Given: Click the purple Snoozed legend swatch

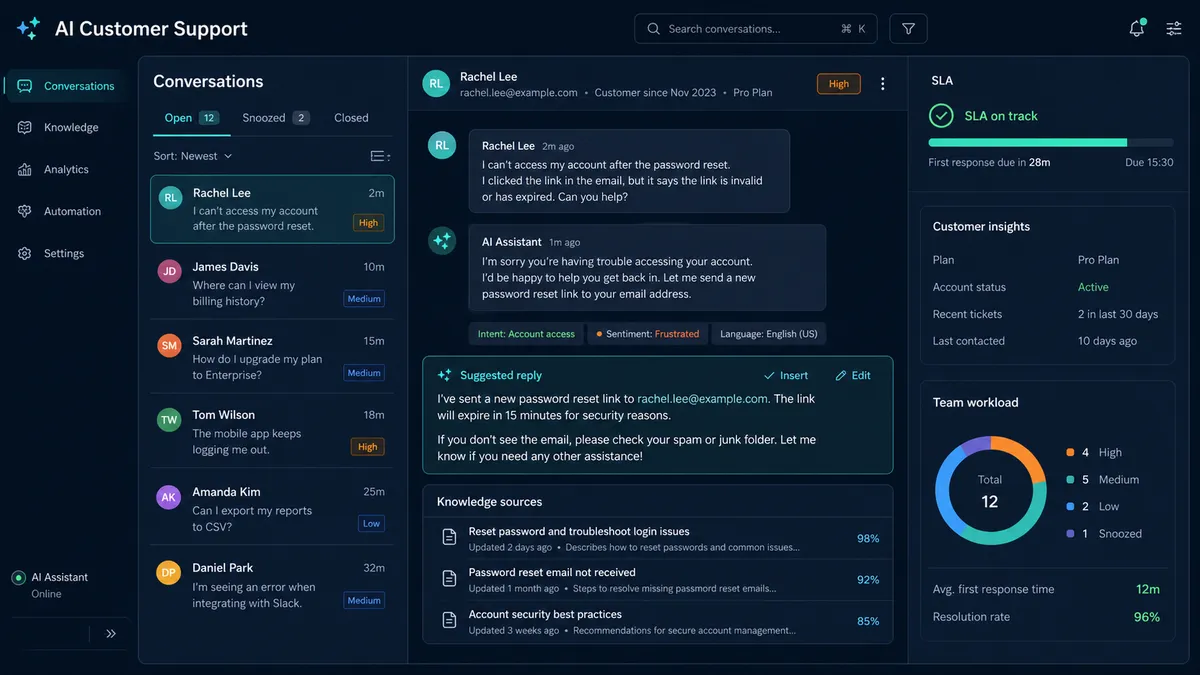Looking at the screenshot, I should pyautogui.click(x=1071, y=534).
